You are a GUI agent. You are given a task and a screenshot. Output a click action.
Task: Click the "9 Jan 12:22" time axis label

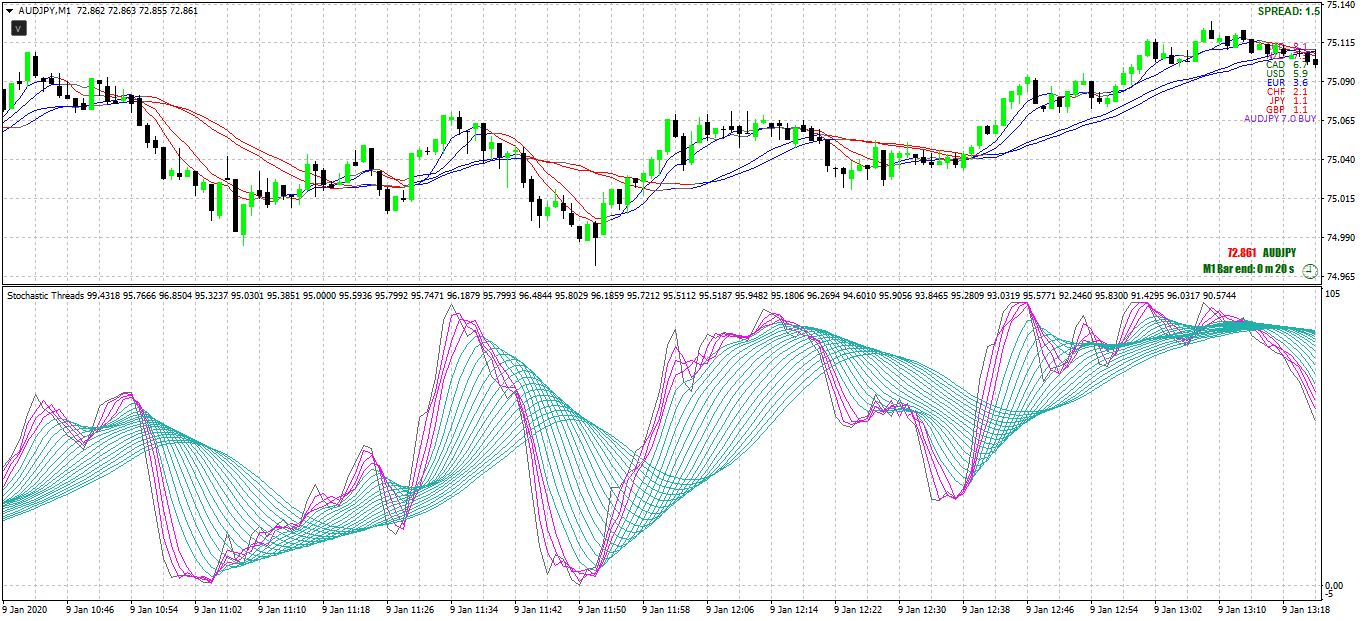coord(859,609)
